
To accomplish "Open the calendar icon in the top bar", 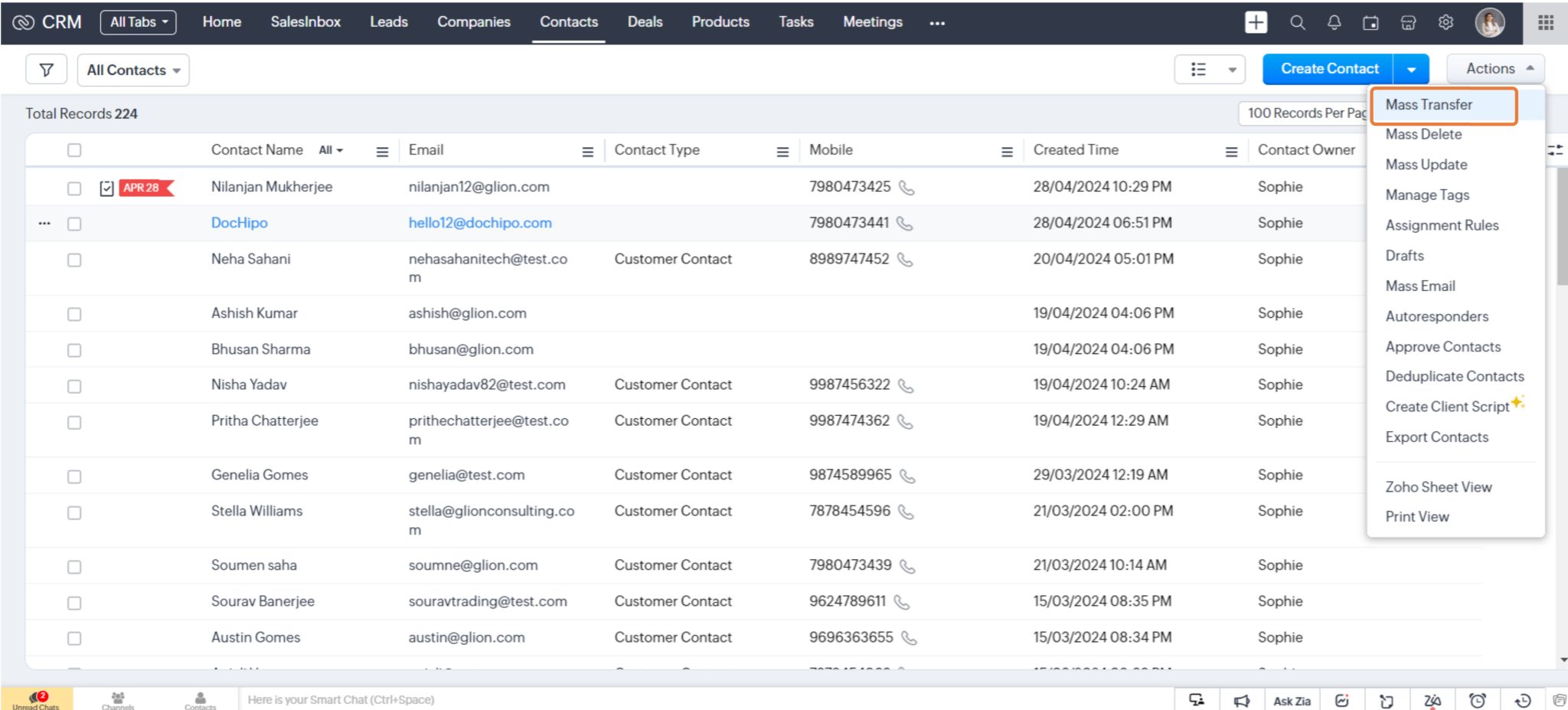I will click(1370, 23).
